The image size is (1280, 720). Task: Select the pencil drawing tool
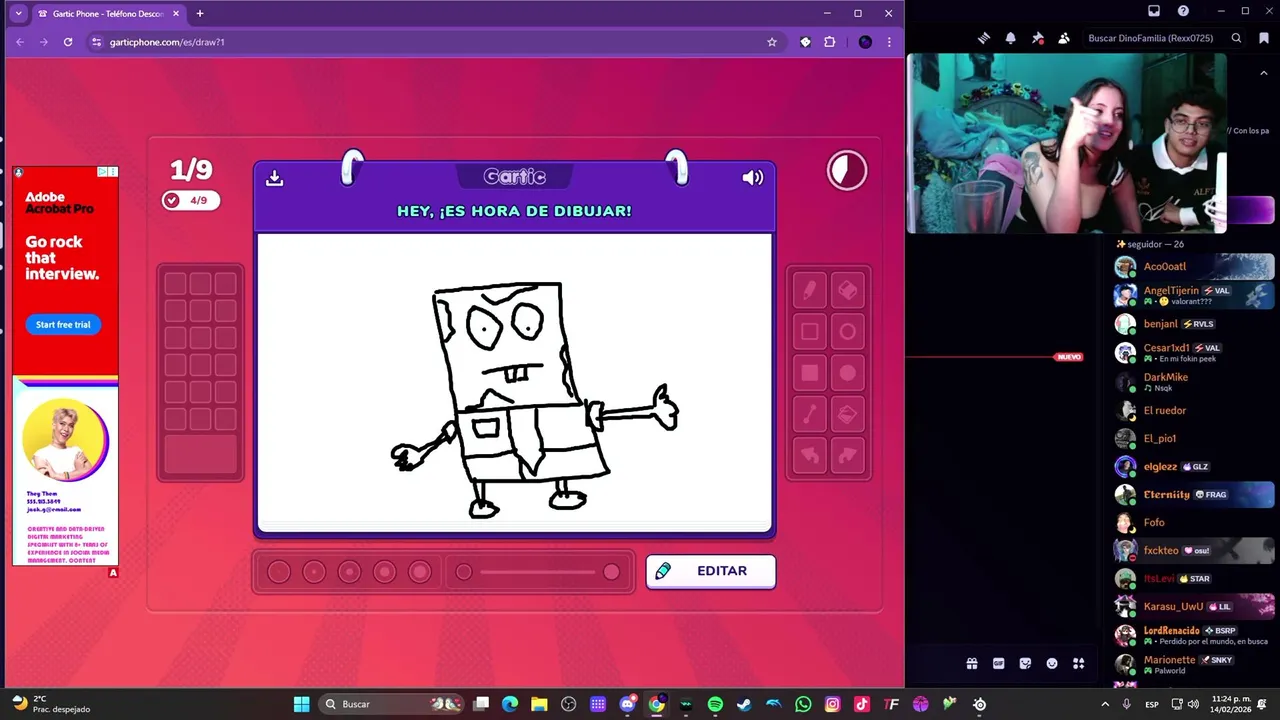point(810,290)
